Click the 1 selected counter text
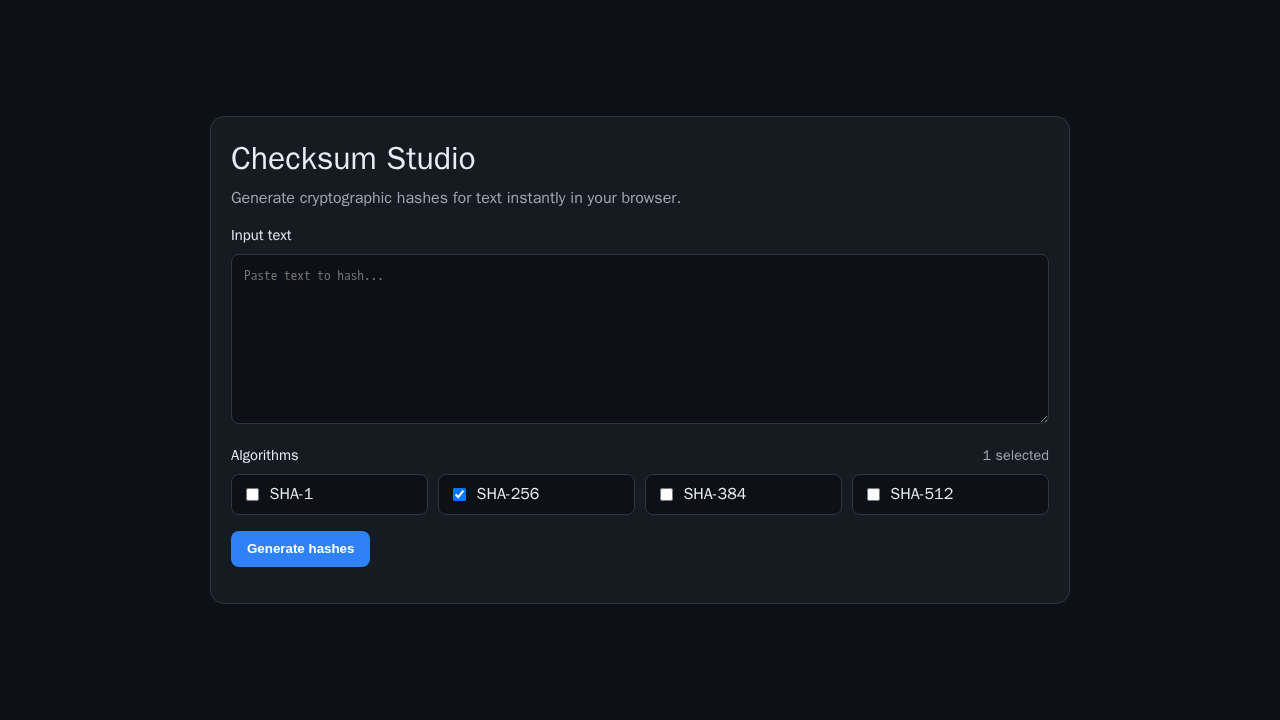 (x=1015, y=455)
